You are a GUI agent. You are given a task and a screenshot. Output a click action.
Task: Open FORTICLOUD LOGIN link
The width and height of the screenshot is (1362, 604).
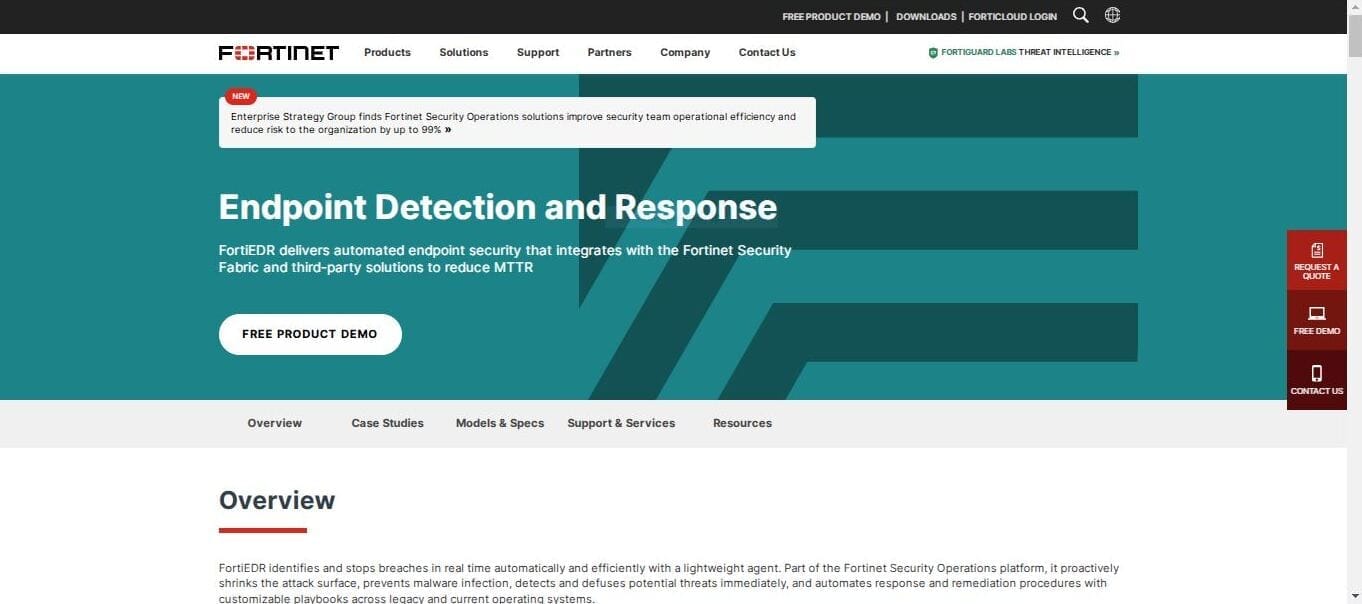pos(1011,16)
